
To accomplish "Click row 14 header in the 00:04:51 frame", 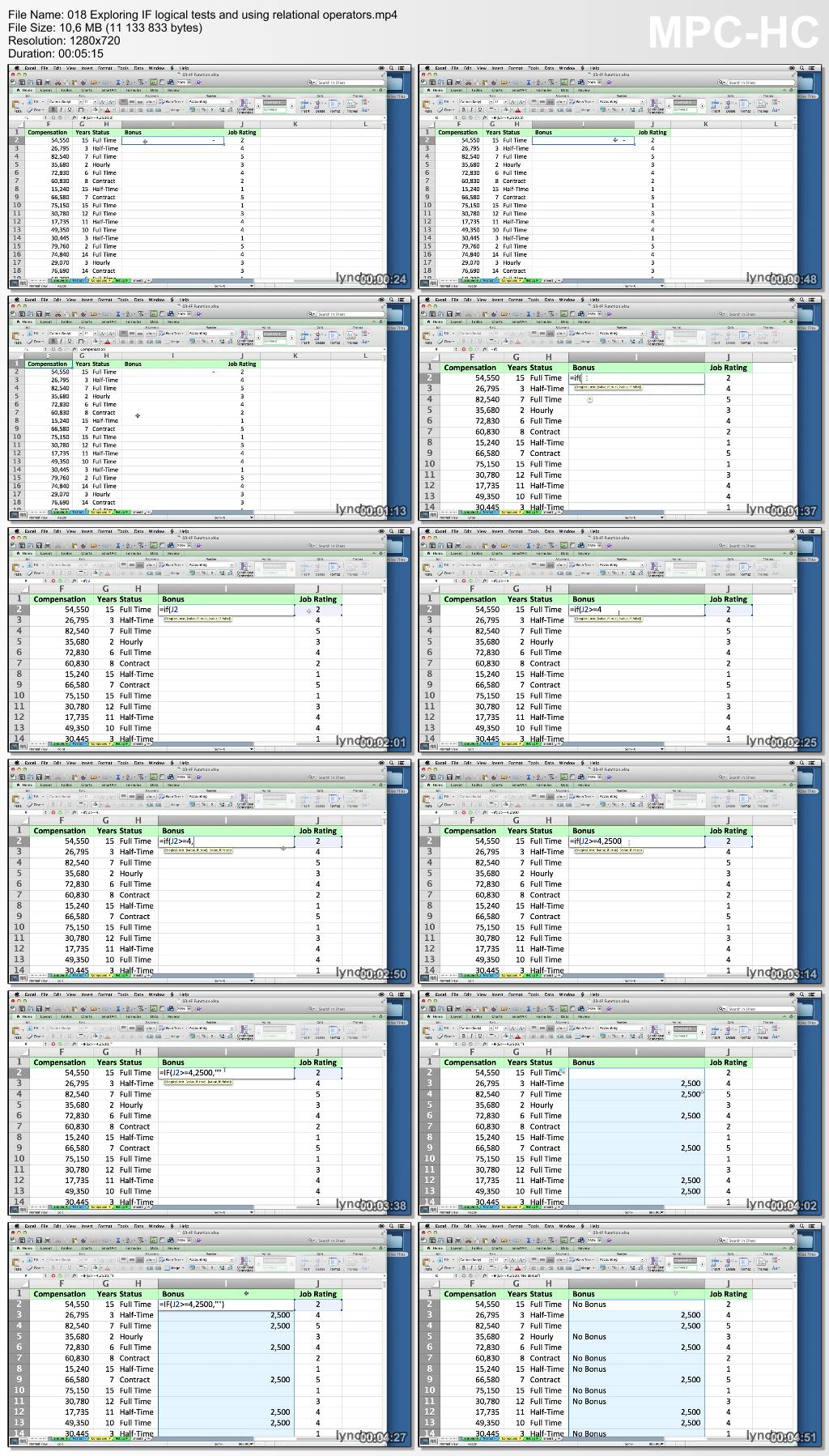I will 429,1433.
